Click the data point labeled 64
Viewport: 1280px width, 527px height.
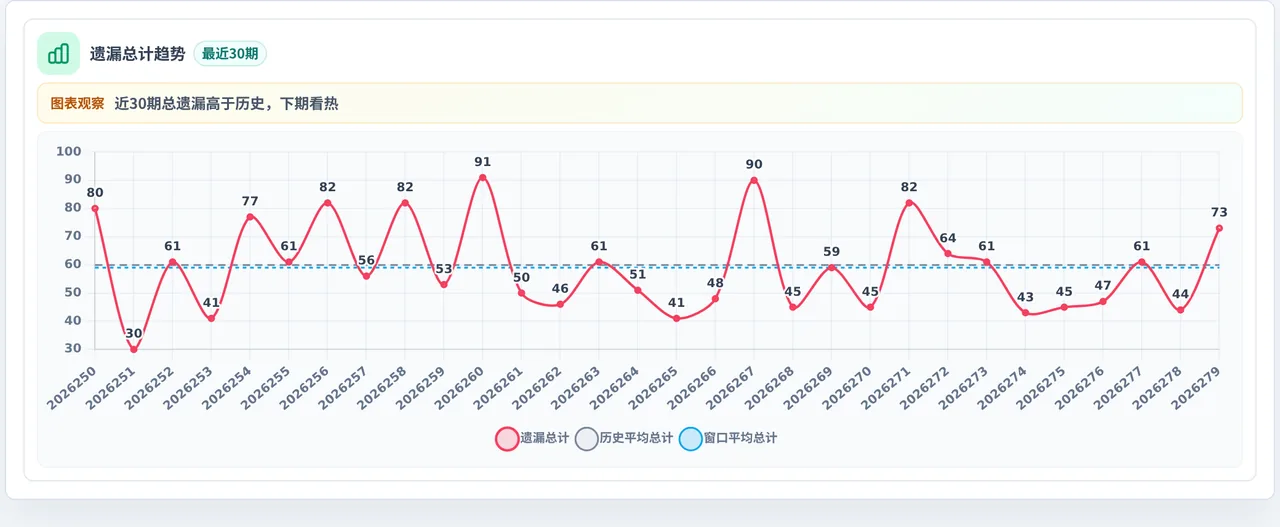(948, 253)
